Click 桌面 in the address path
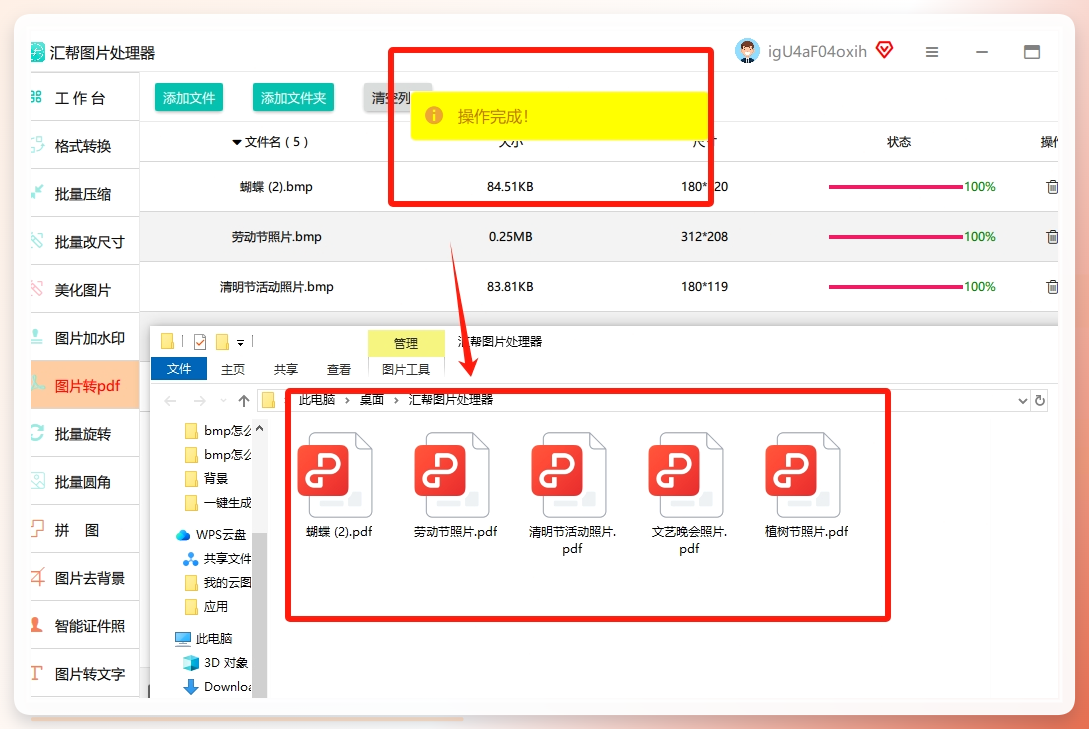 pos(372,399)
